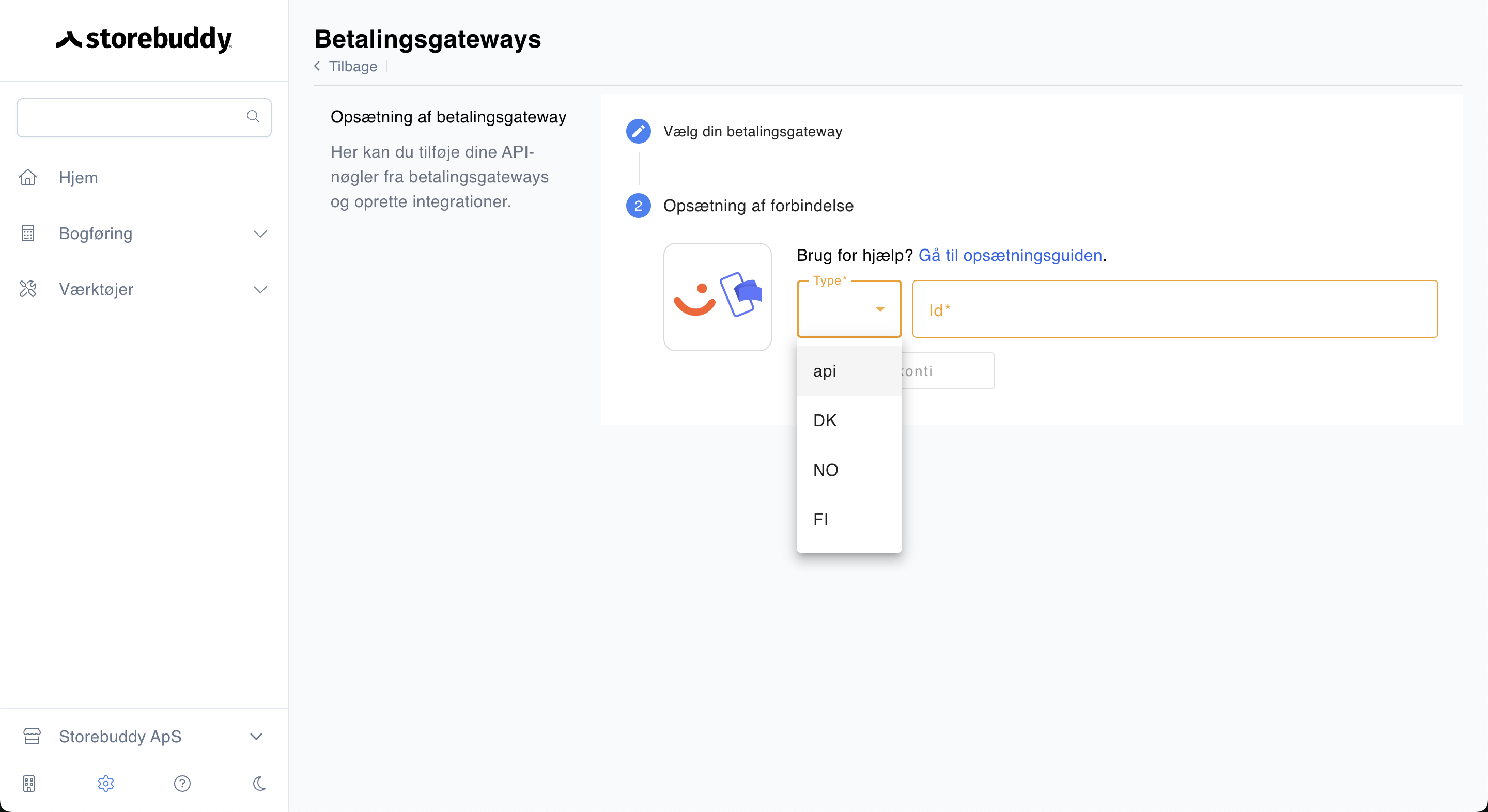Click the apps grid icon at sidebar bottom
Screen dimensions: 1488x812
[29, 783]
